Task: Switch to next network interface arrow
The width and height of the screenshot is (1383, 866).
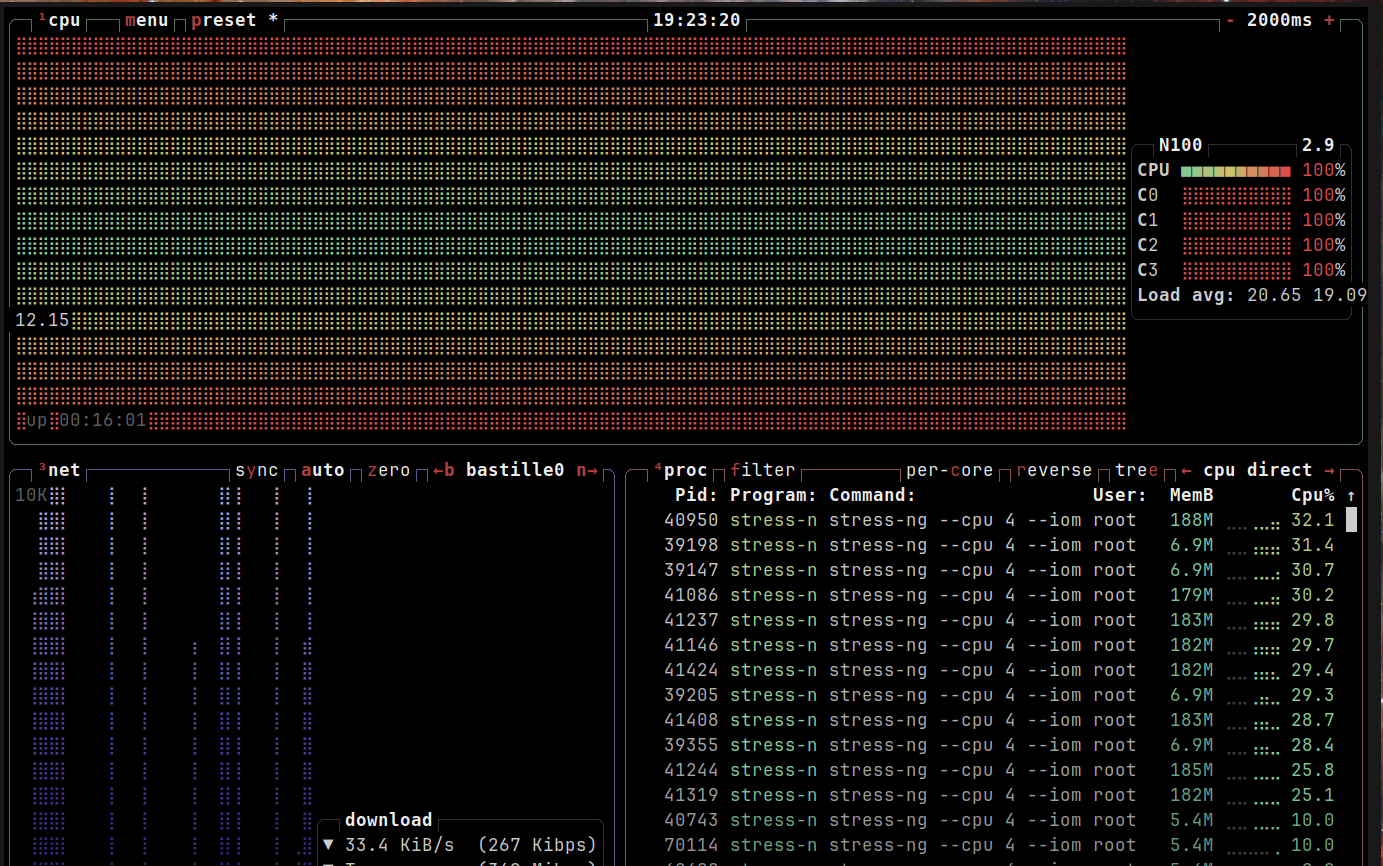Action: click(x=587, y=470)
